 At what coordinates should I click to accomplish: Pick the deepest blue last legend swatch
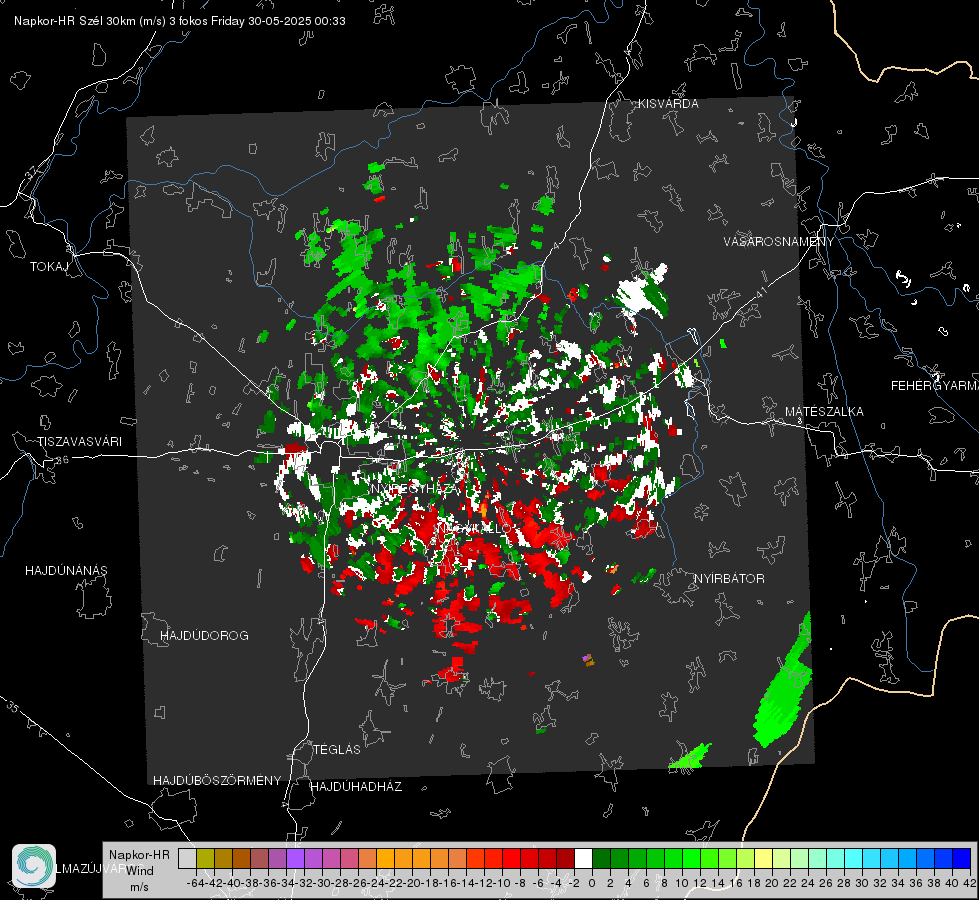(x=962, y=858)
